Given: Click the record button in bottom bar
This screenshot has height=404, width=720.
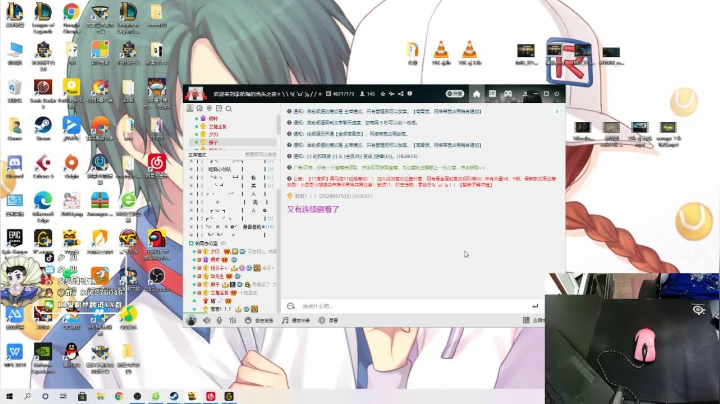Looking at the screenshot, I should [328, 320].
